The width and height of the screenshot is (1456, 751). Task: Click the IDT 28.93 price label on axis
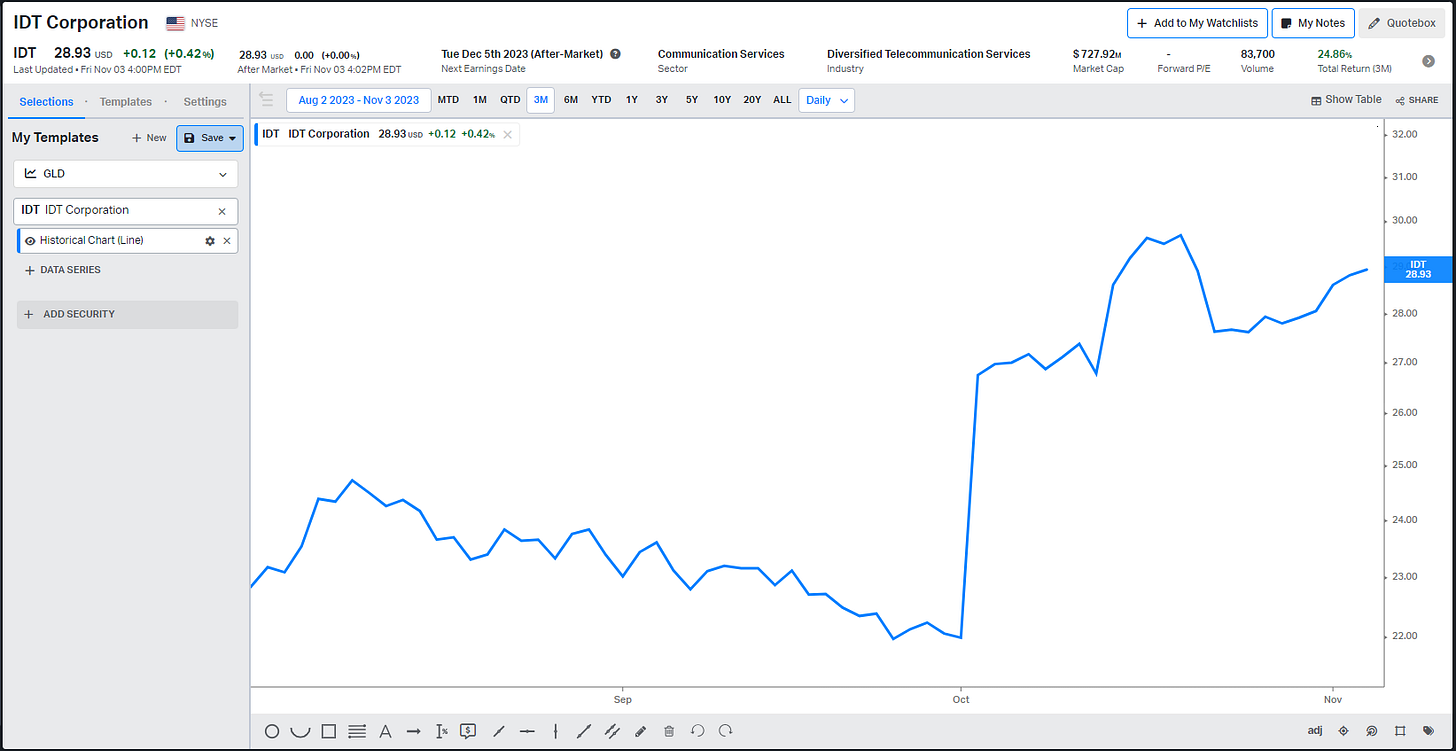[1418, 269]
